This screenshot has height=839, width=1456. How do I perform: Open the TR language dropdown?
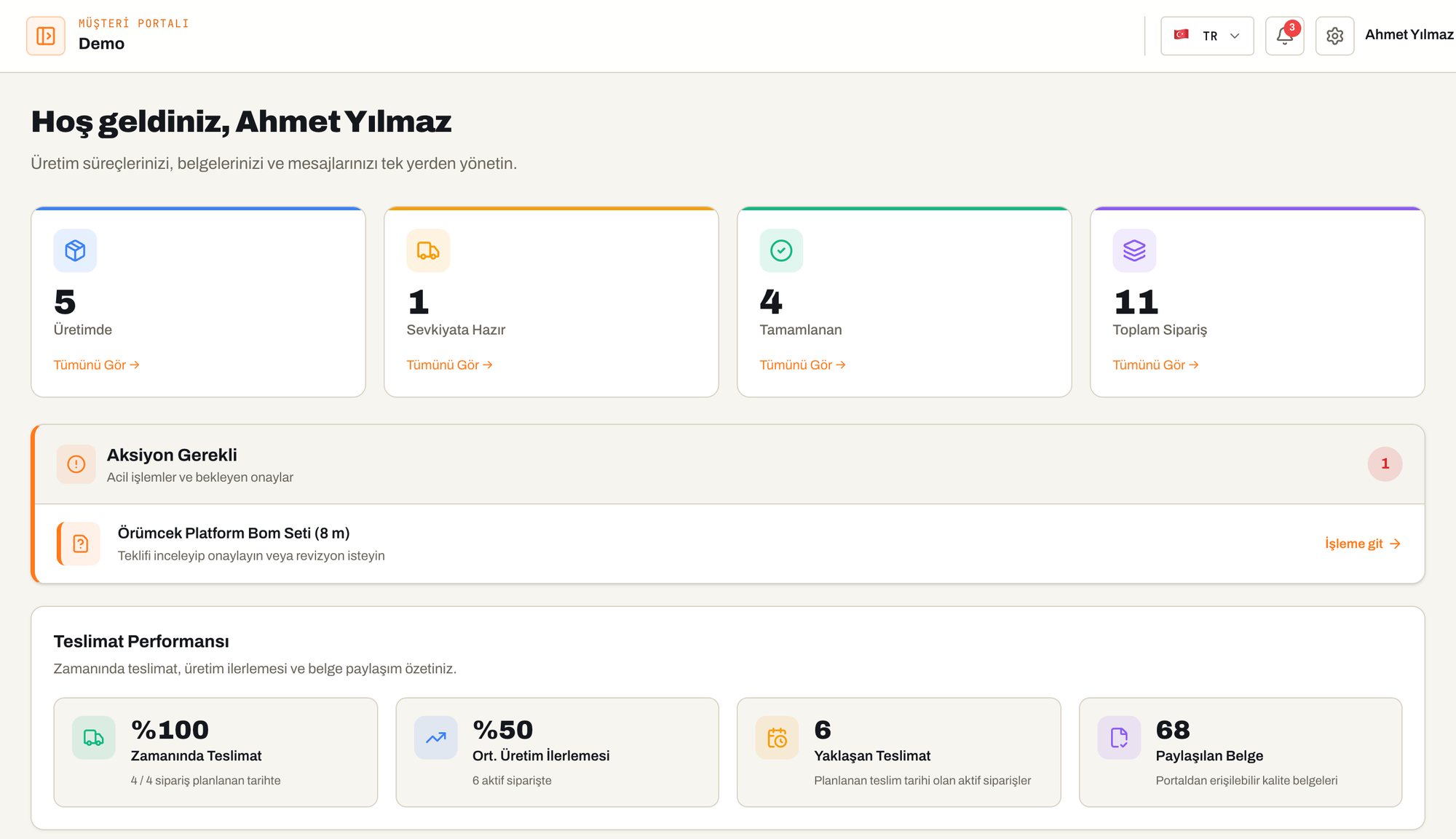point(1207,36)
